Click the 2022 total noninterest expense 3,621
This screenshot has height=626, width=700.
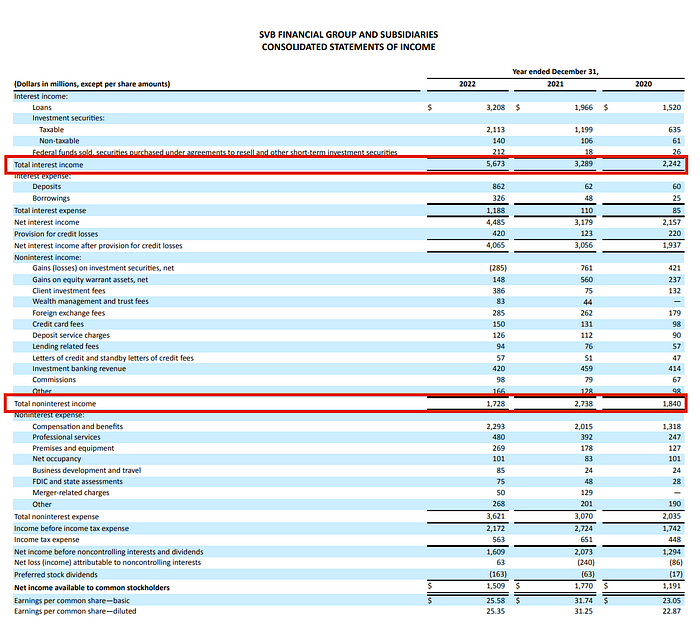coord(496,516)
